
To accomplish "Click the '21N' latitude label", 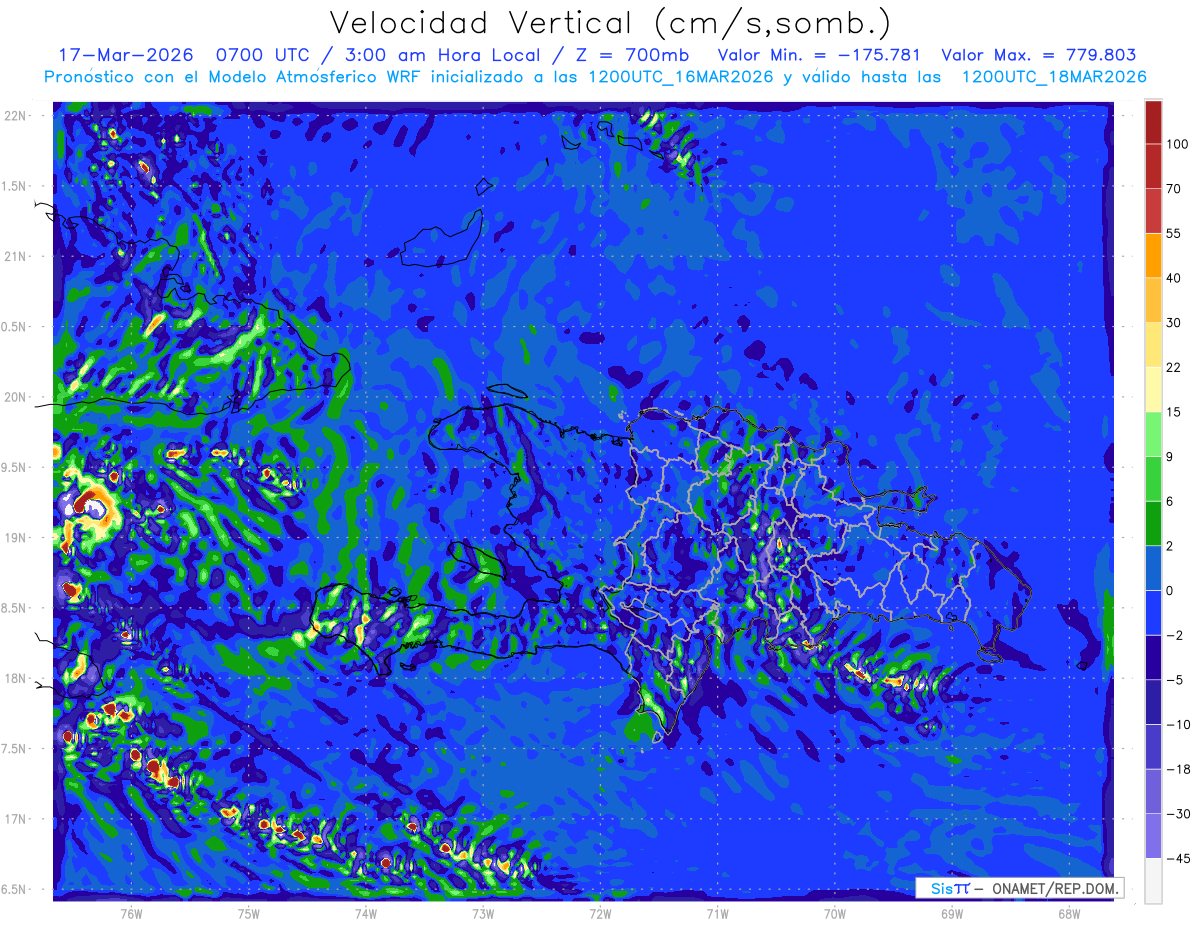I will 16,256.
